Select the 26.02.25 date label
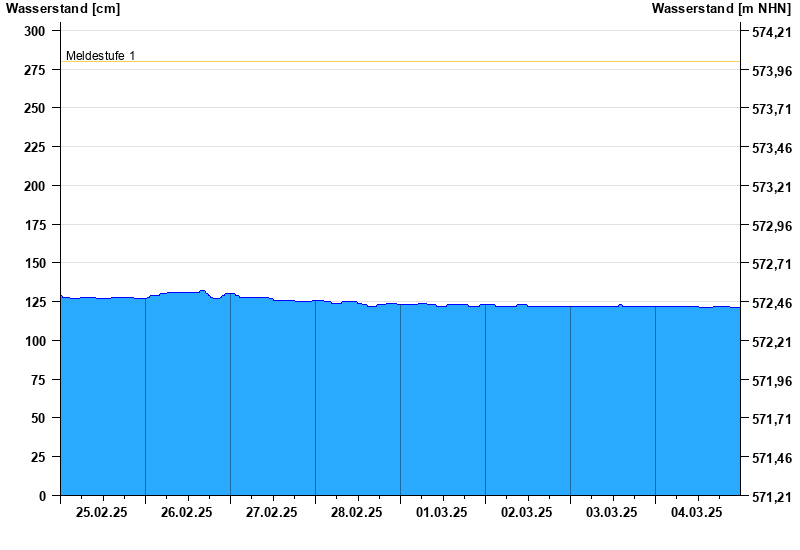Viewport: 800px width, 550px height. (x=186, y=512)
